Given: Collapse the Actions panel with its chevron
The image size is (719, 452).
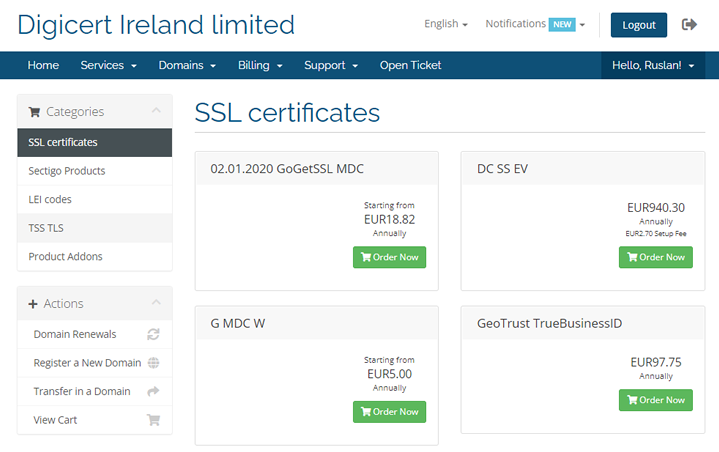Looking at the screenshot, I should pyautogui.click(x=156, y=302).
